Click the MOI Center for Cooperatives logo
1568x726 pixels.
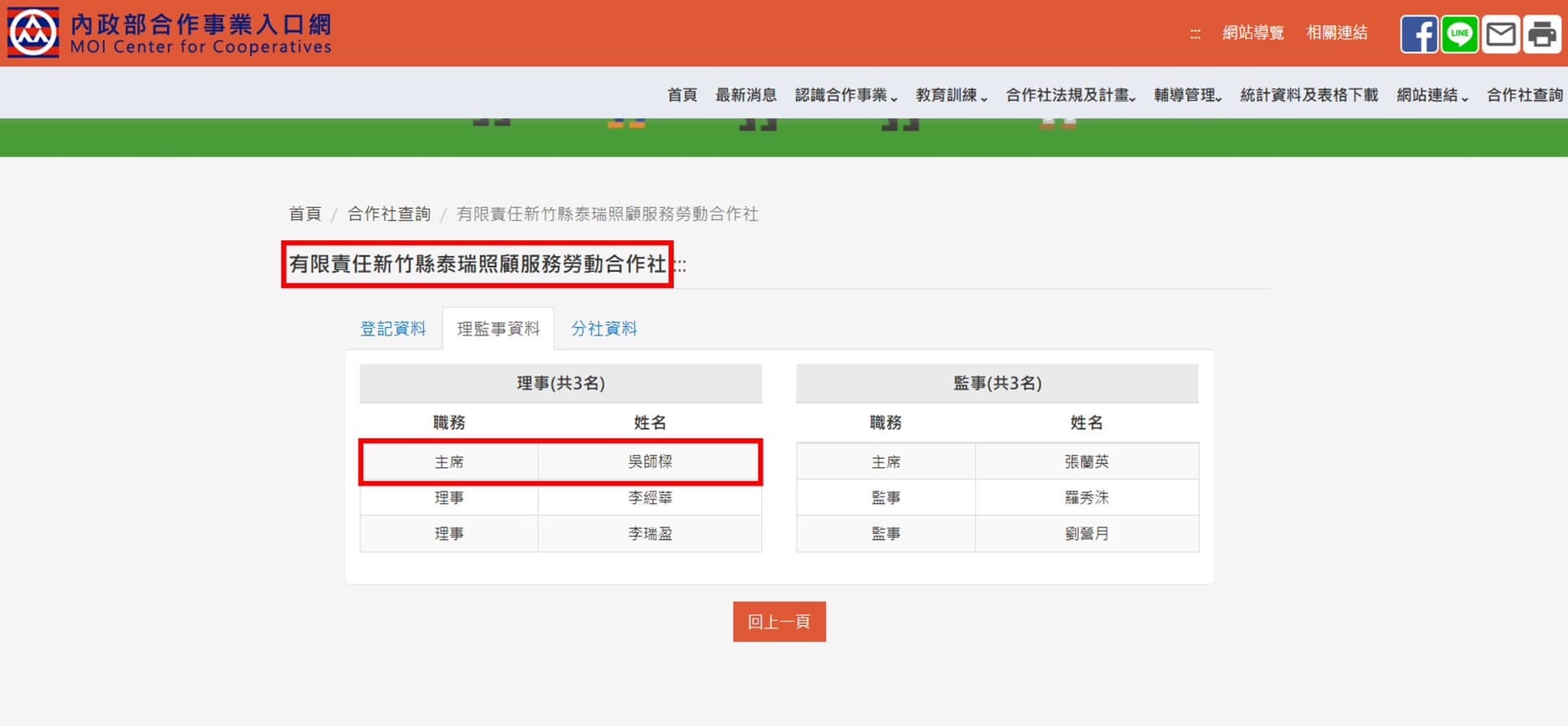[x=170, y=33]
